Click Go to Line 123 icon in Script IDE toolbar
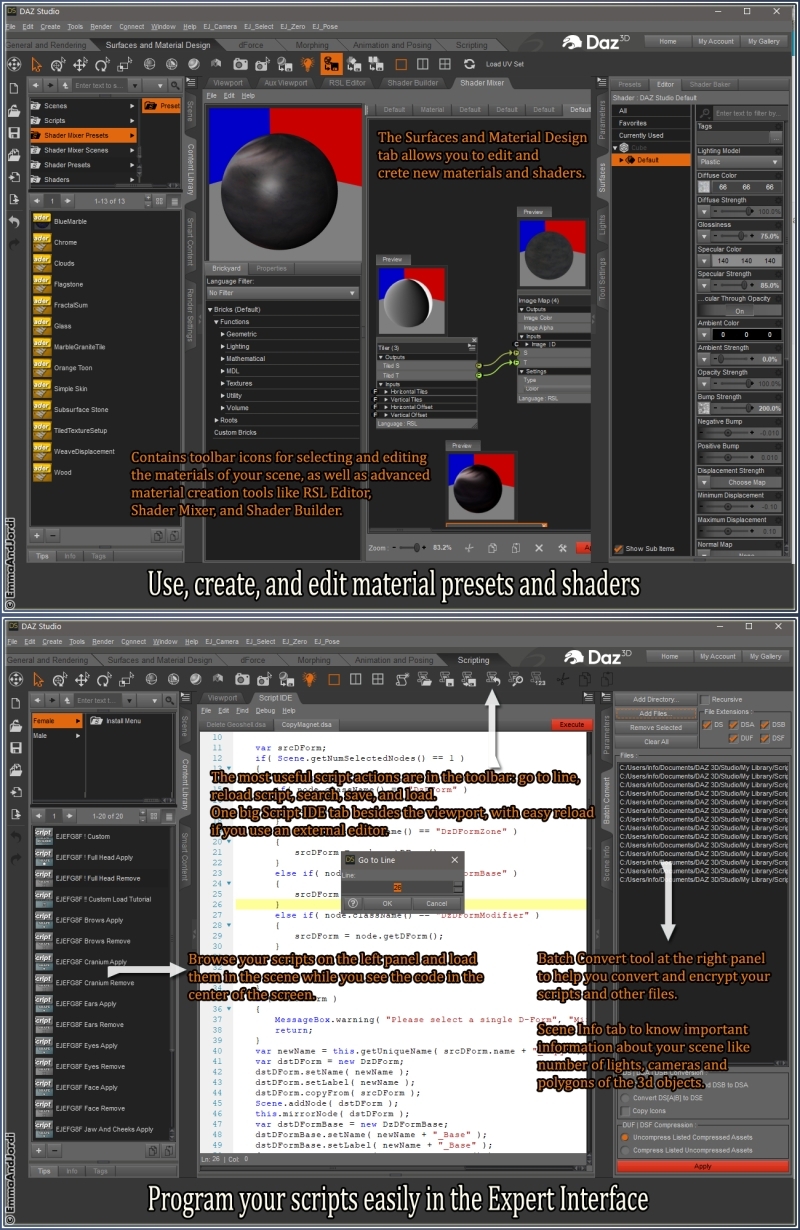This screenshot has width=800, height=1230. (x=539, y=679)
